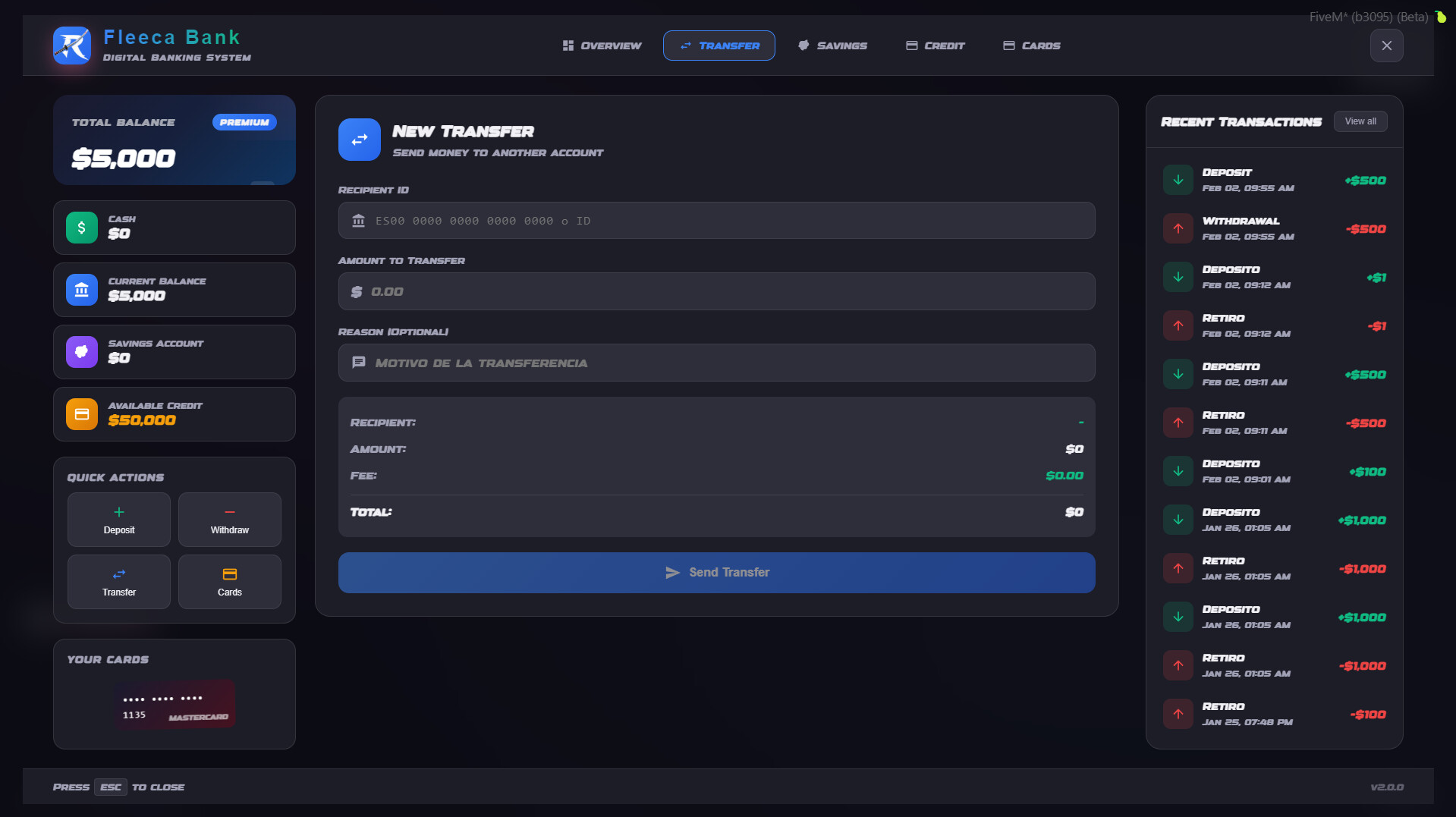Open the Overview tab
Viewport: 1456px width, 817px height.
(602, 46)
